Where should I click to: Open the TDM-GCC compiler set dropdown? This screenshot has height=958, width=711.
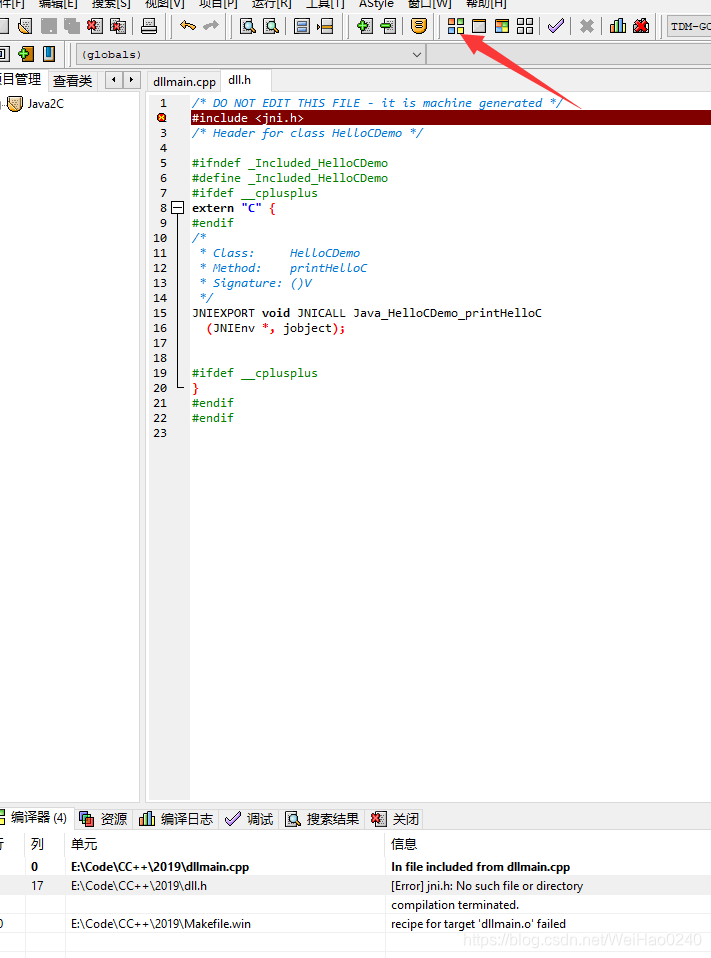[689, 26]
